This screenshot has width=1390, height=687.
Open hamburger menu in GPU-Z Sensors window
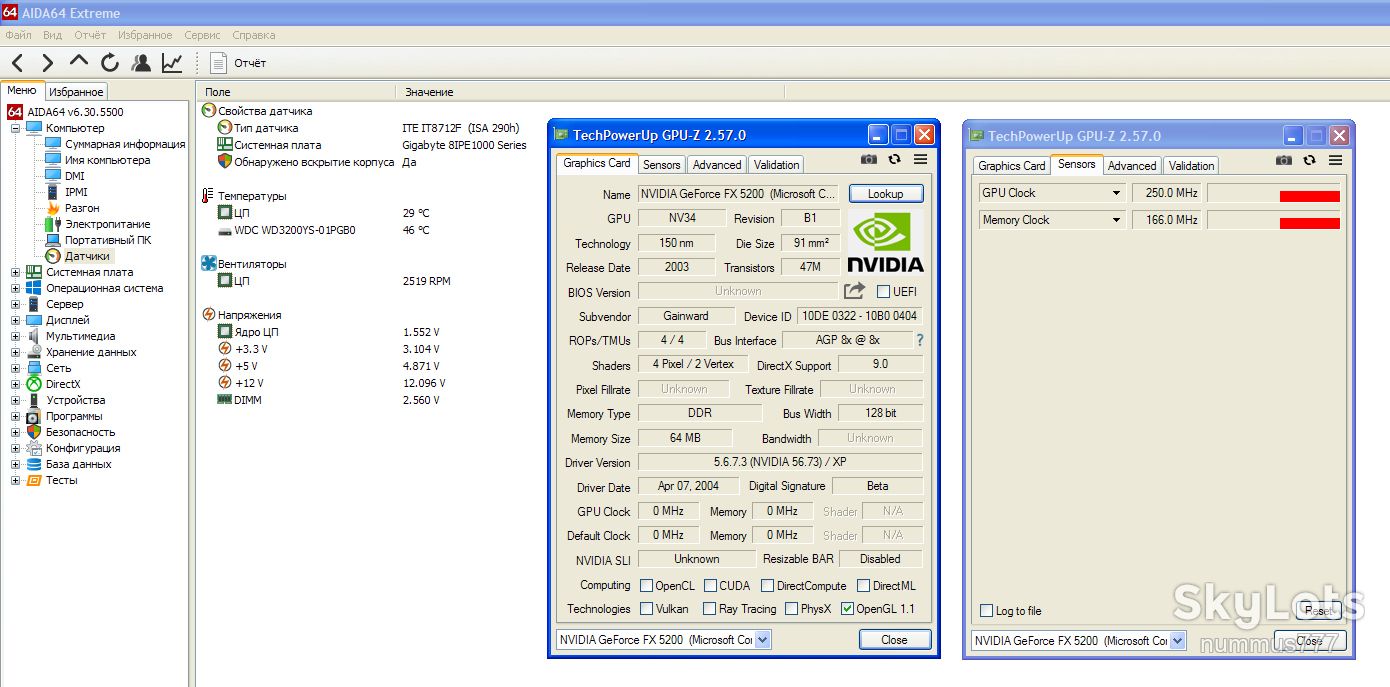pyautogui.click(x=1335, y=160)
